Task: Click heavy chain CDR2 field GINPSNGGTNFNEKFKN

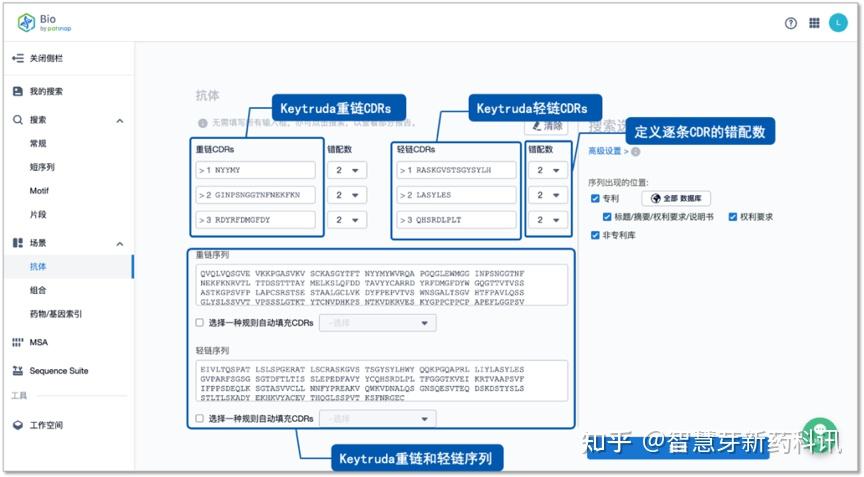Action: coord(256,195)
